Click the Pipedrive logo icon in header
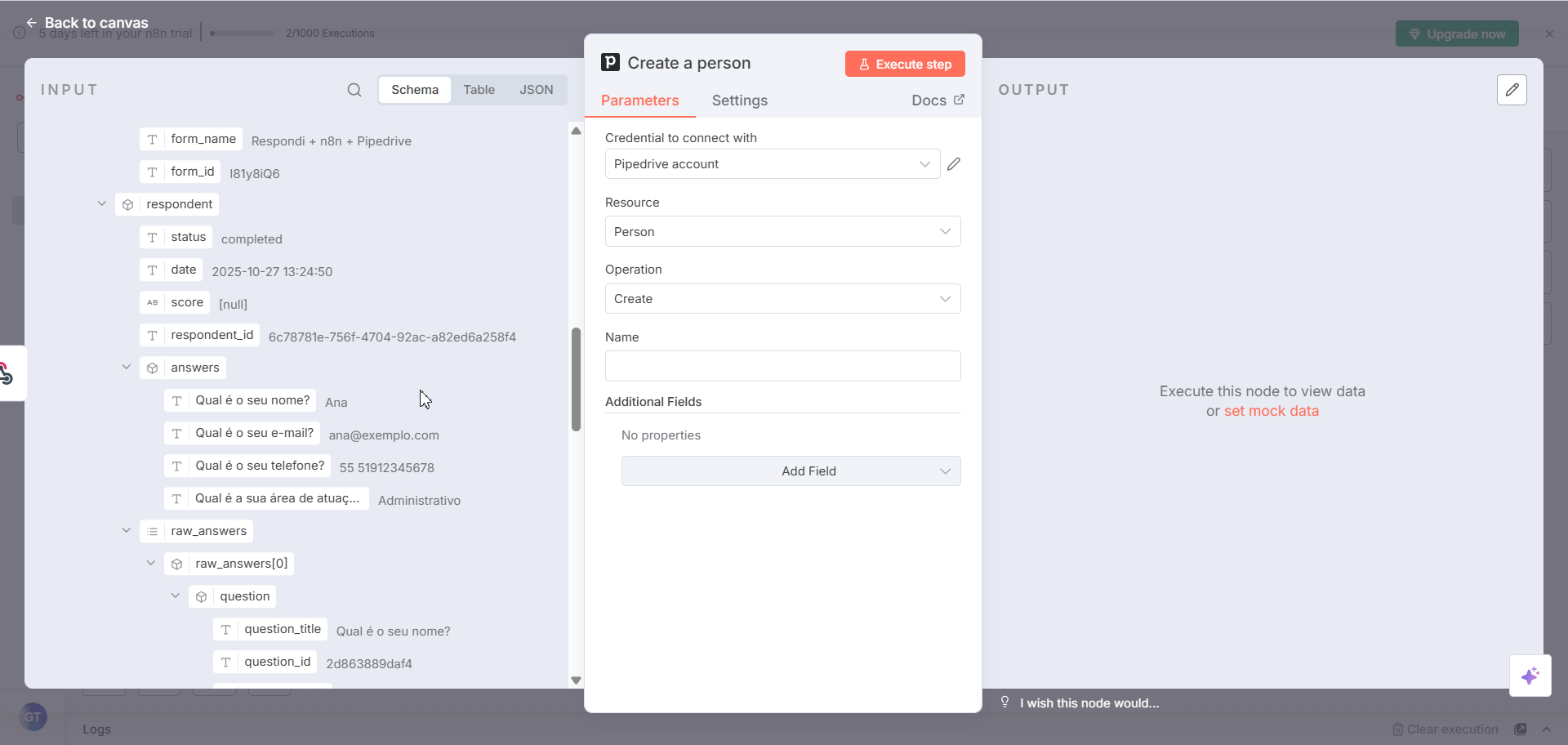 pos(610,63)
